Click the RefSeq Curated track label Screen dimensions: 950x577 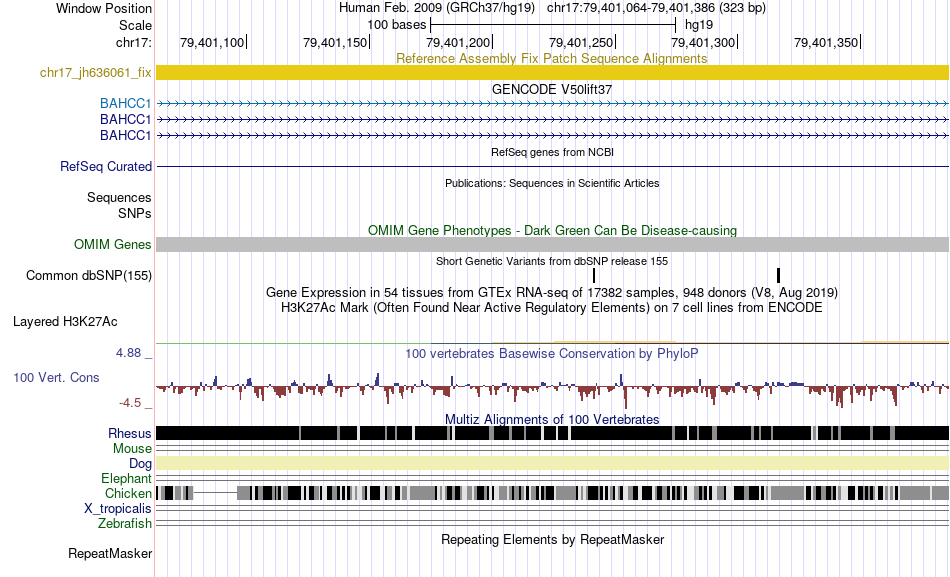(x=106, y=166)
